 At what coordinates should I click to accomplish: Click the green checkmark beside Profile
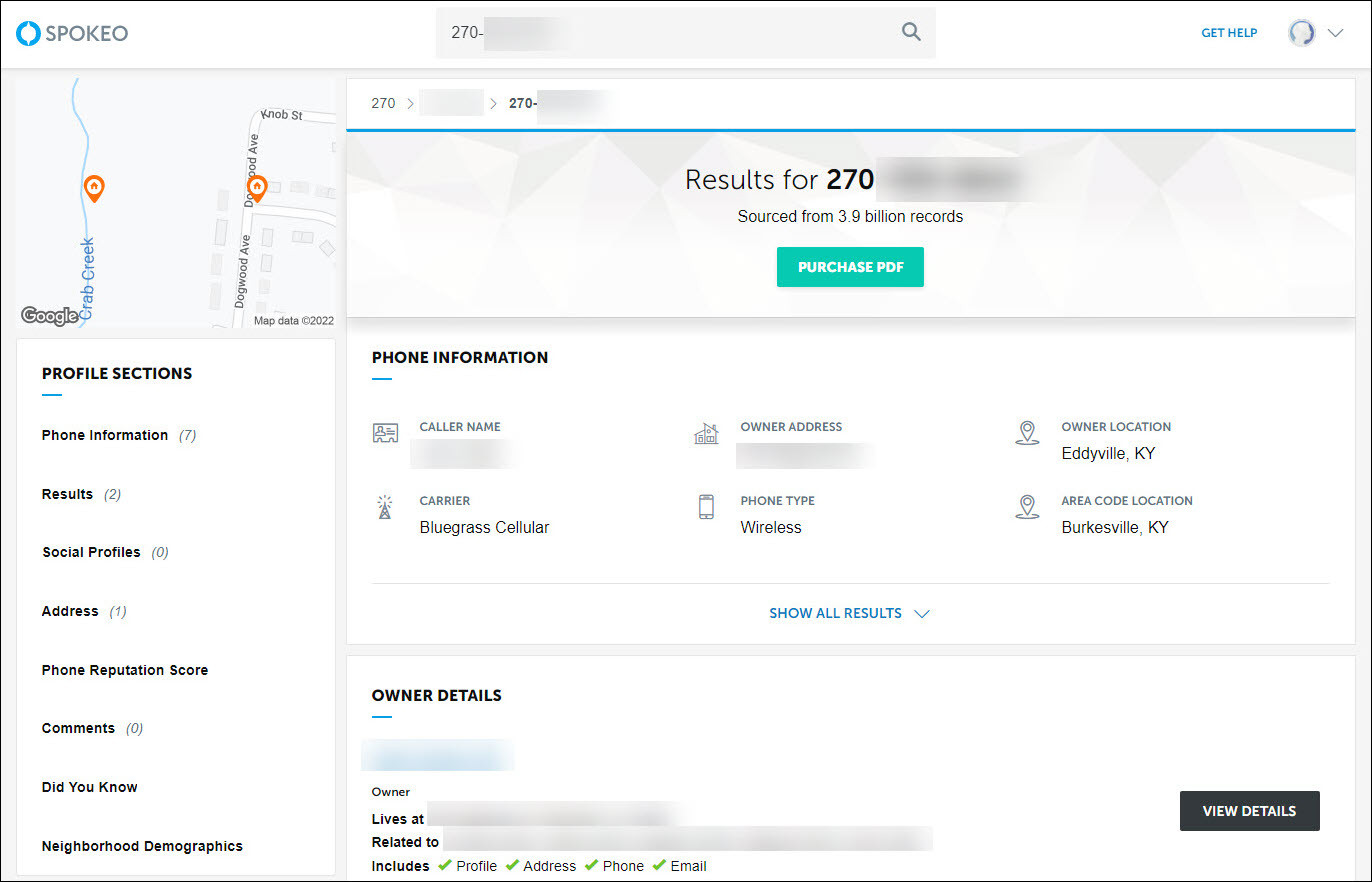445,865
